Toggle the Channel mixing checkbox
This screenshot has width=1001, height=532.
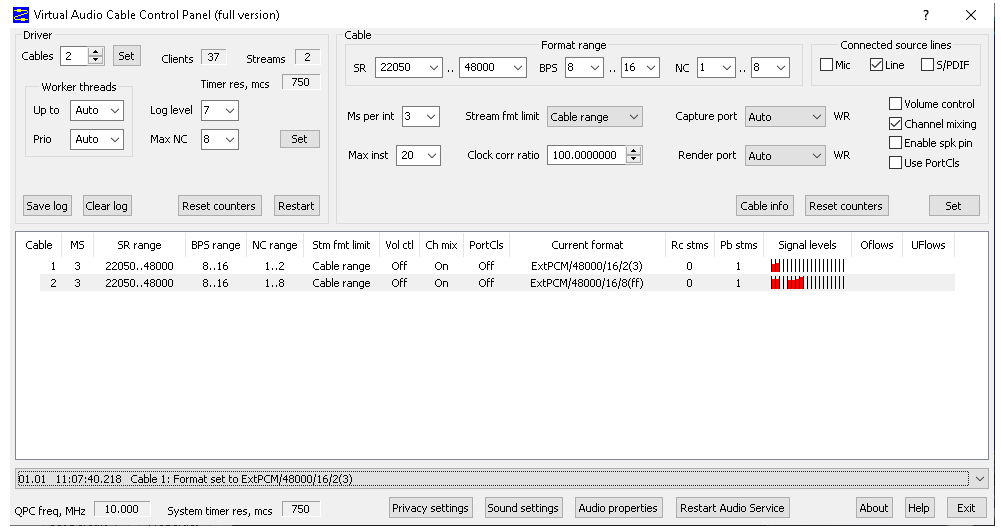pos(896,123)
